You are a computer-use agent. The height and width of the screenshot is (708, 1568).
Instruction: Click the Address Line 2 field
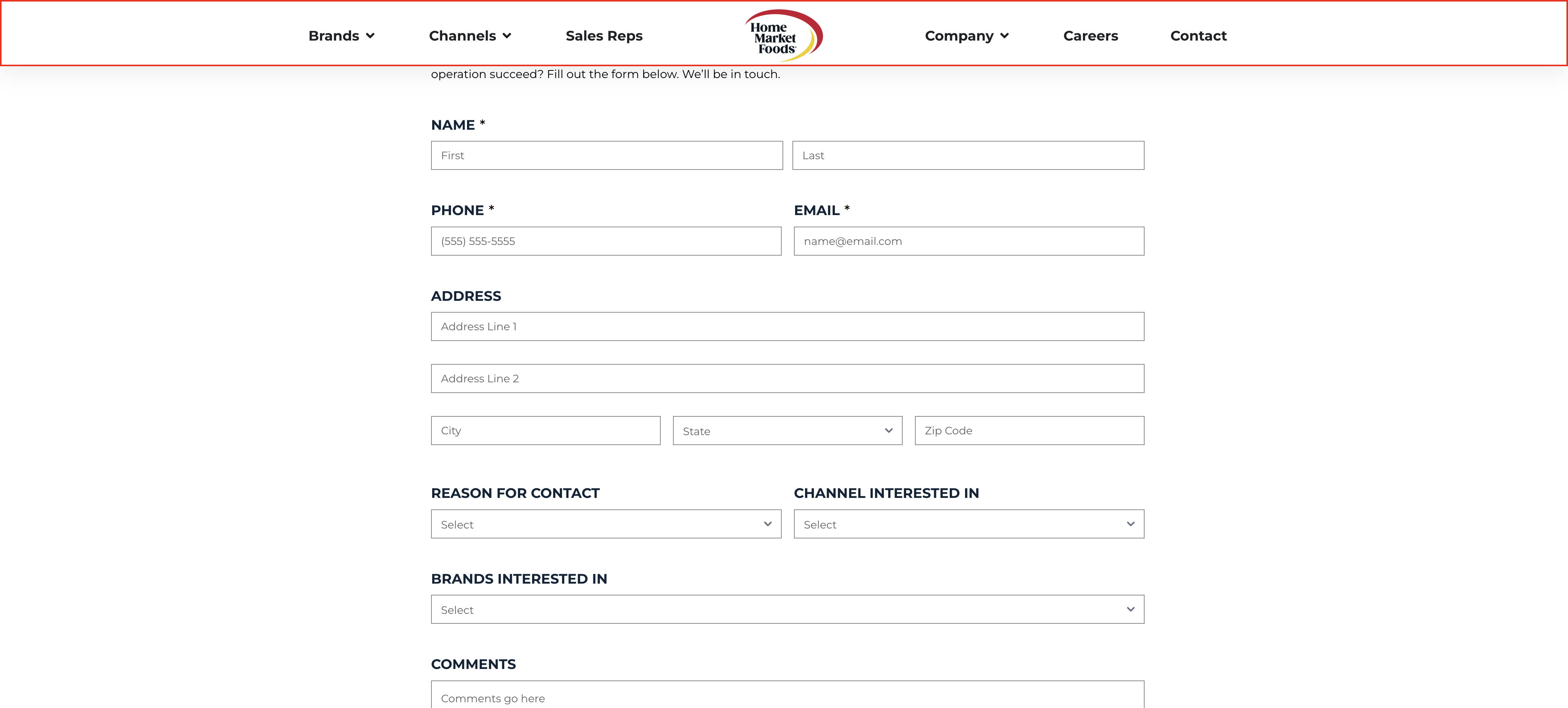786,378
